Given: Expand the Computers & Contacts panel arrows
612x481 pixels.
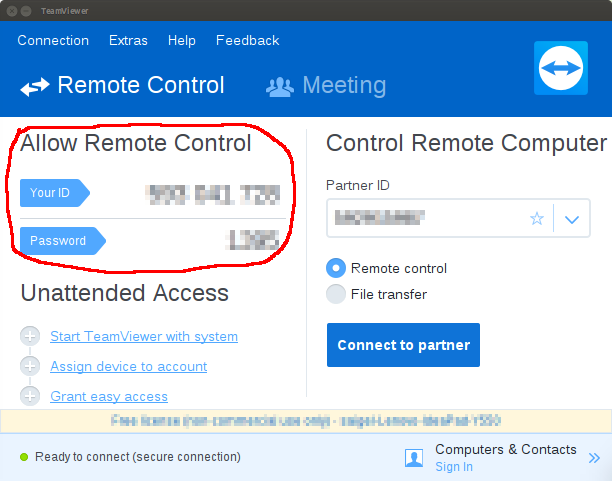Looking at the screenshot, I should click(594, 458).
